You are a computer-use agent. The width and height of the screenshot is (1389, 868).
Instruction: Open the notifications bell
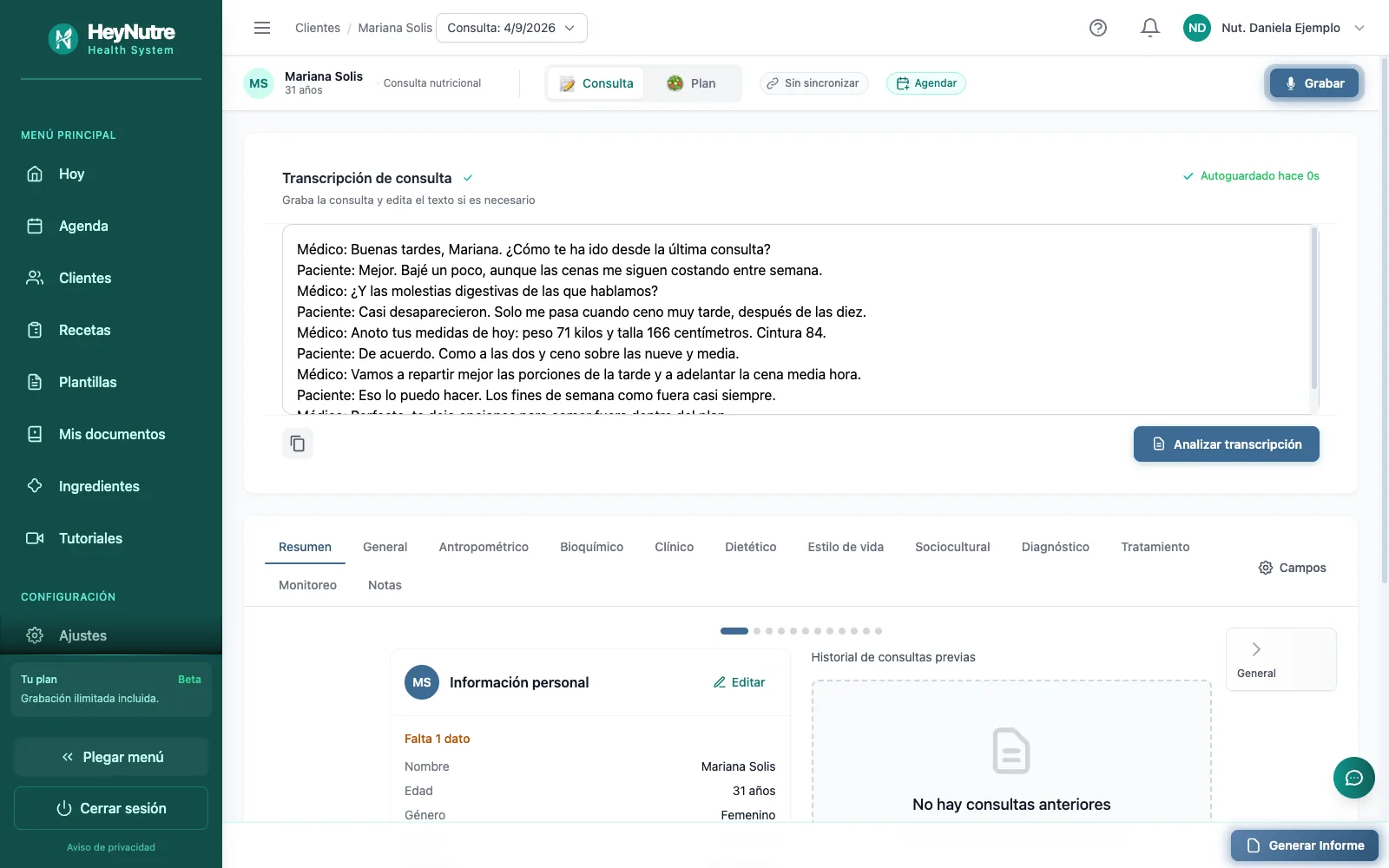point(1150,28)
